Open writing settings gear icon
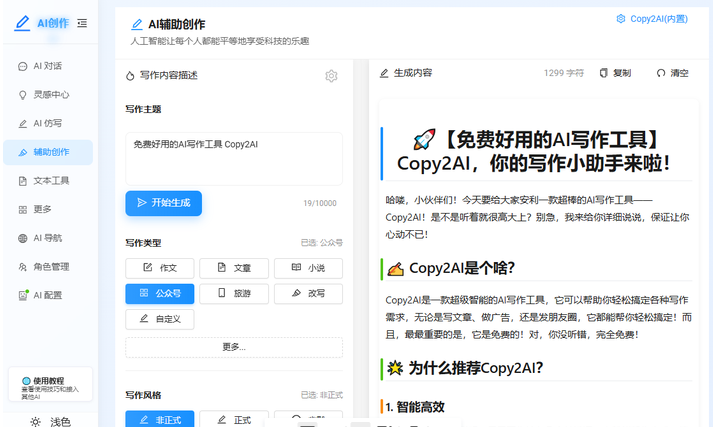The height and width of the screenshot is (427, 713). [331, 76]
